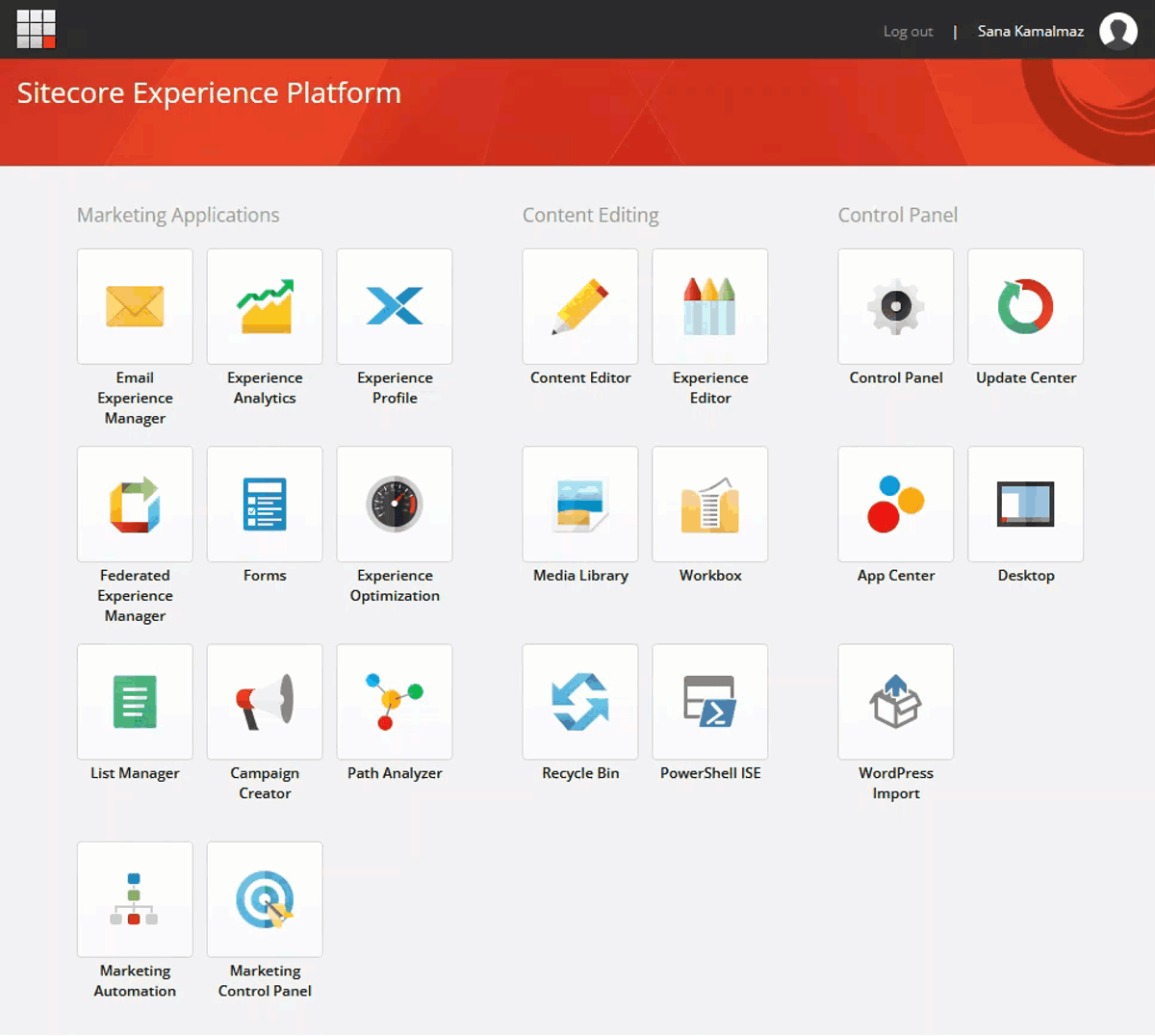
Task: Click the 'App Center' label text
Action: [x=896, y=576]
